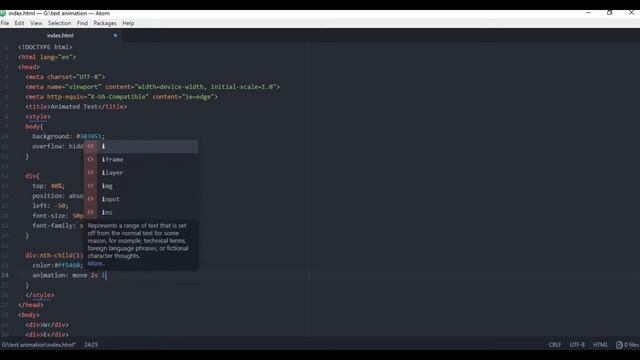Click the <title>Animated Text</title> line
This screenshot has height=360, width=640.
coord(76,107)
